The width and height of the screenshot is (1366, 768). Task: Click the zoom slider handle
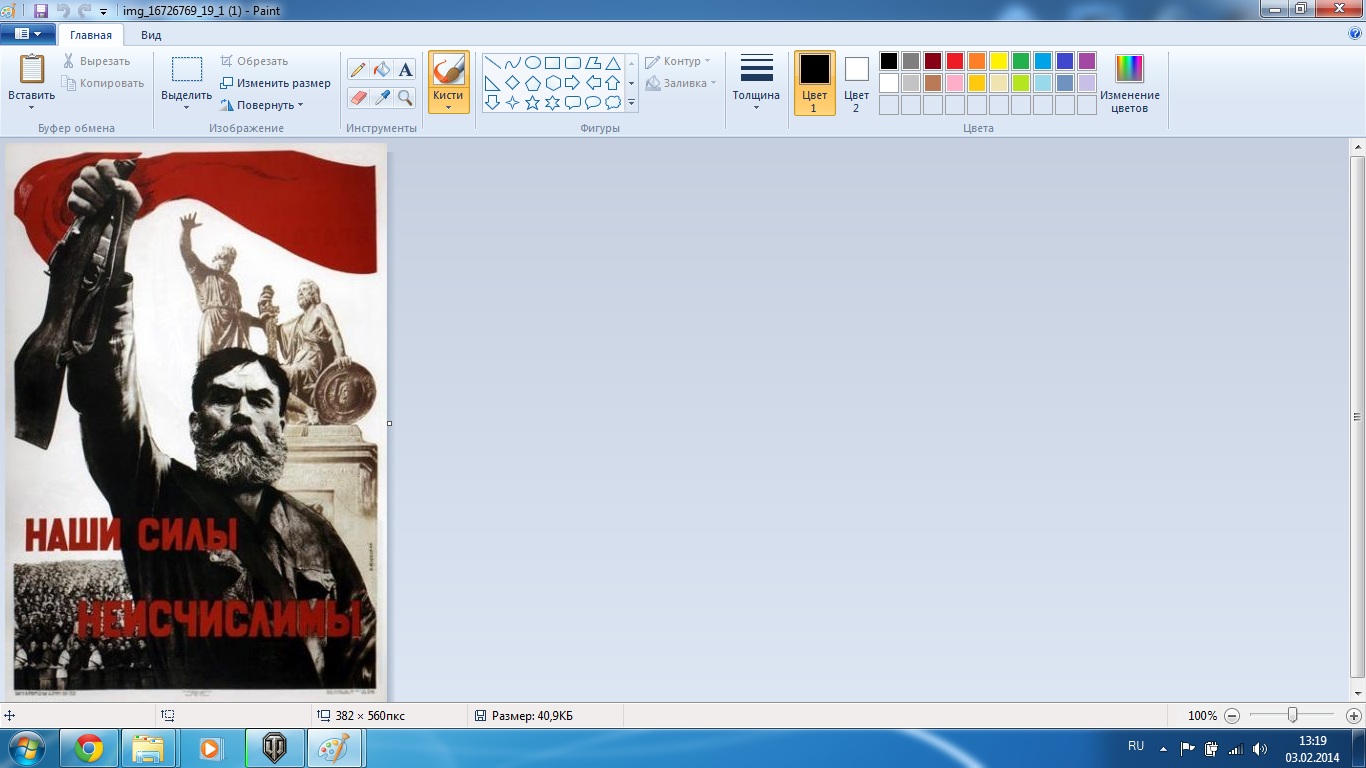(1292, 715)
